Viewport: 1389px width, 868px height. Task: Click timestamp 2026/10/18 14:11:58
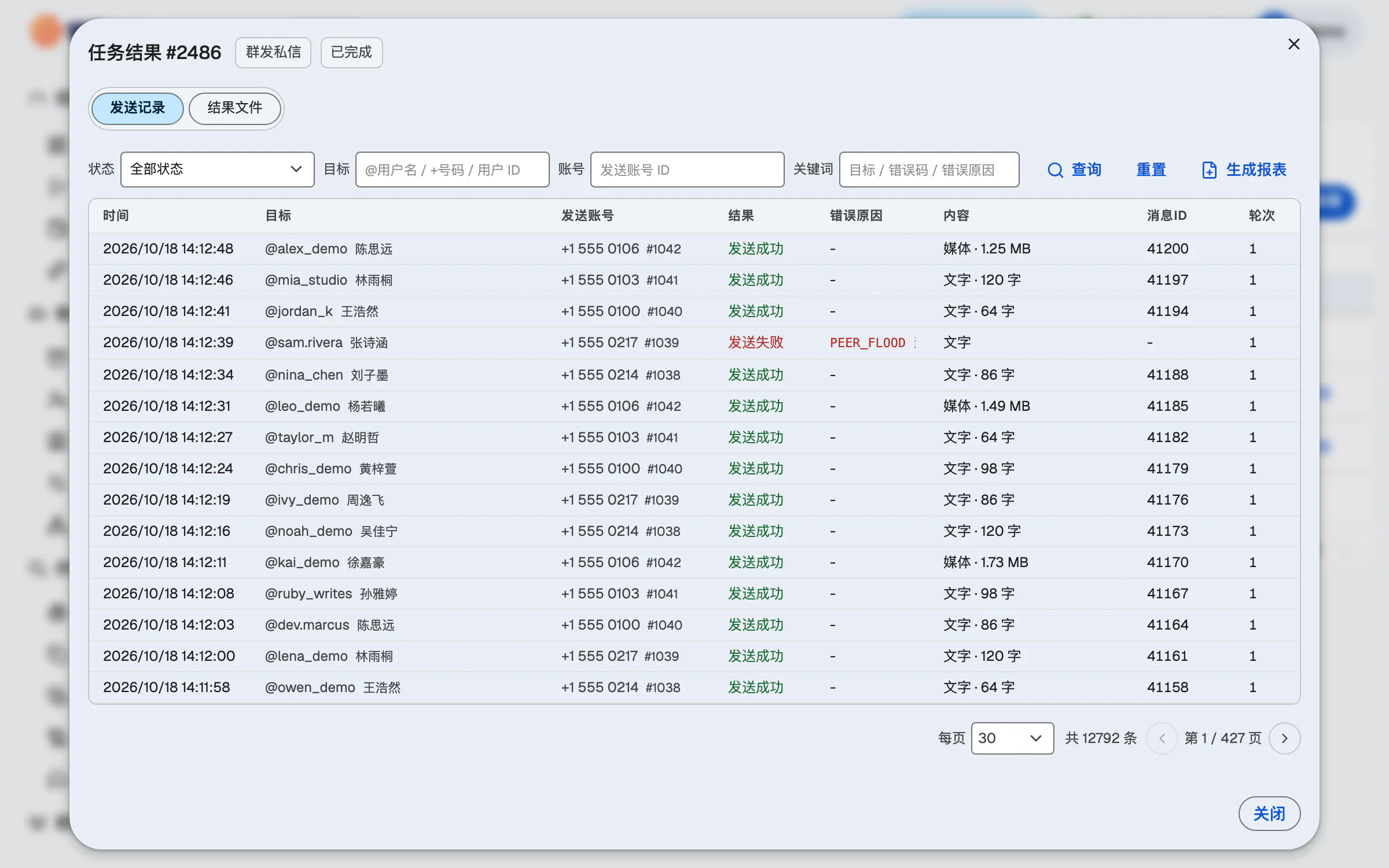click(x=167, y=687)
